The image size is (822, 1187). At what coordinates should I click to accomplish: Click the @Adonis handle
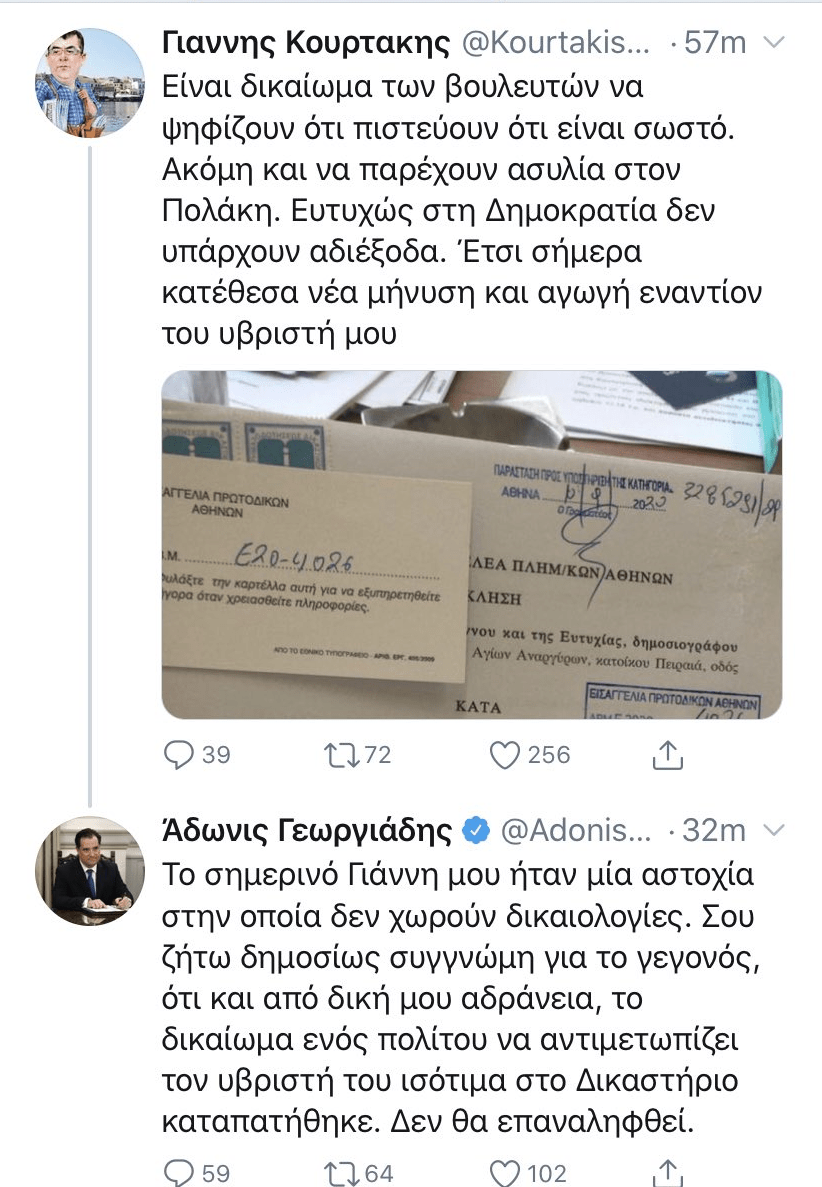click(x=576, y=830)
